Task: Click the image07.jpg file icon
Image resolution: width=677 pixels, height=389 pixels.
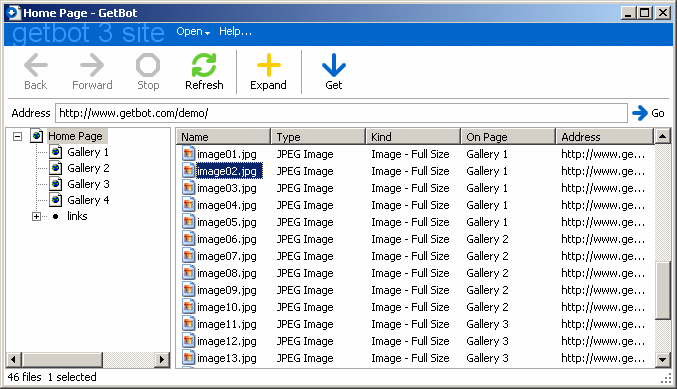Action: (x=188, y=256)
